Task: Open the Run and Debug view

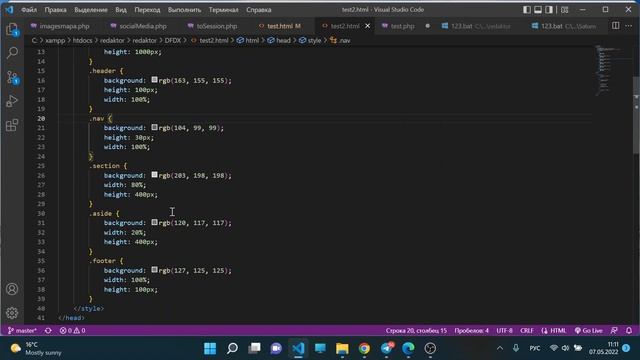Action: click(x=12, y=101)
